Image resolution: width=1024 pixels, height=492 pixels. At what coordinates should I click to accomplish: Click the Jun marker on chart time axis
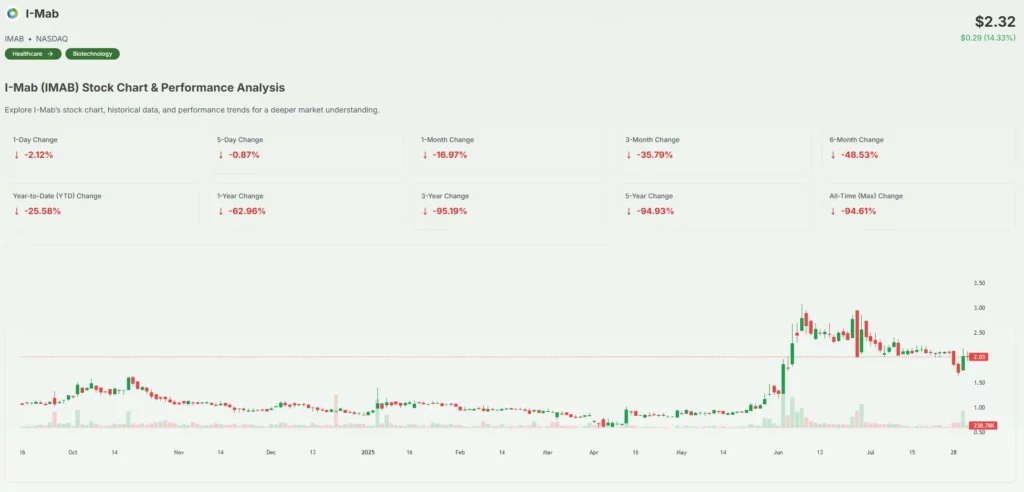tap(777, 452)
